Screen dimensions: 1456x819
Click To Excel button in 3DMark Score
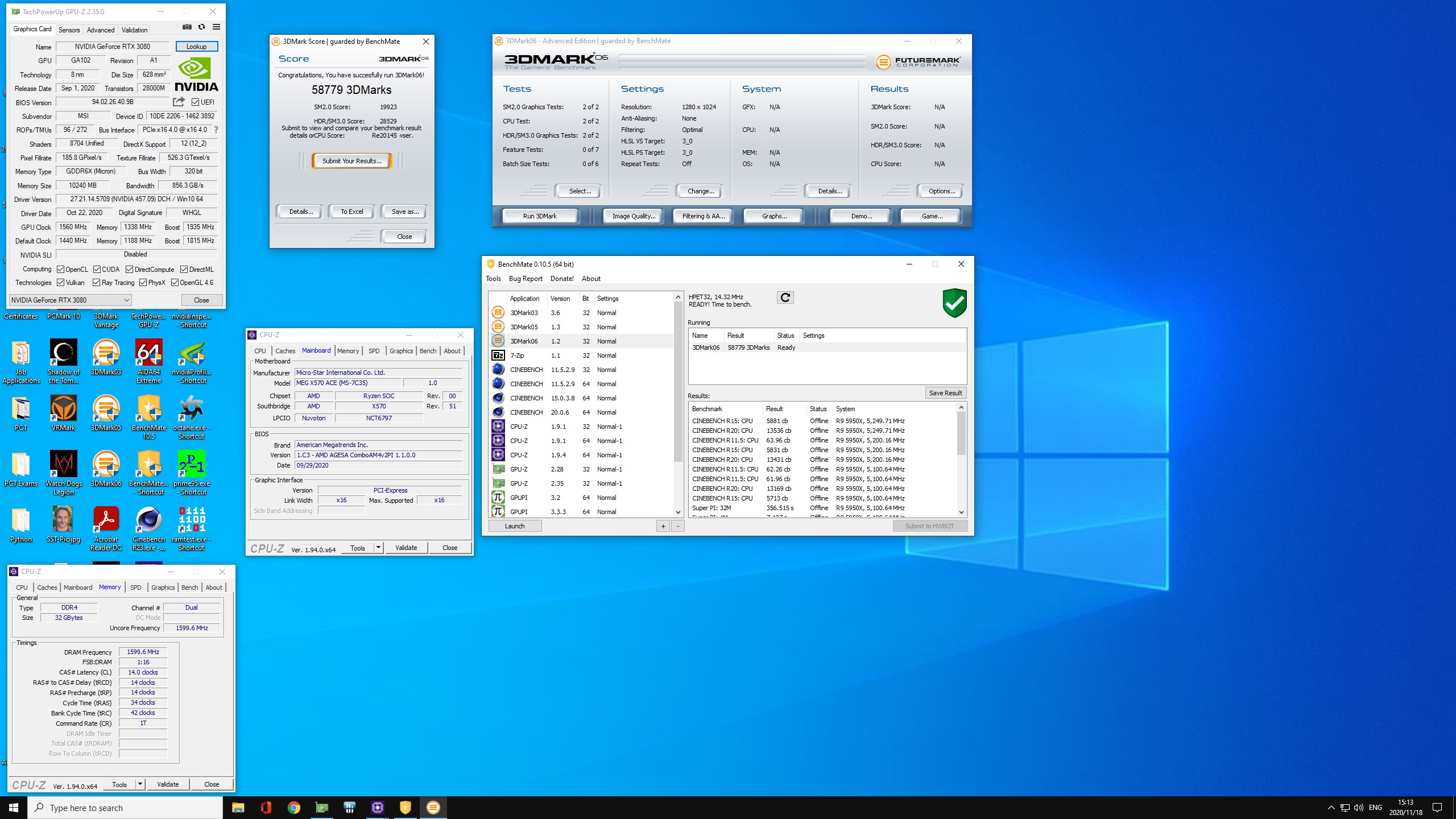click(351, 212)
